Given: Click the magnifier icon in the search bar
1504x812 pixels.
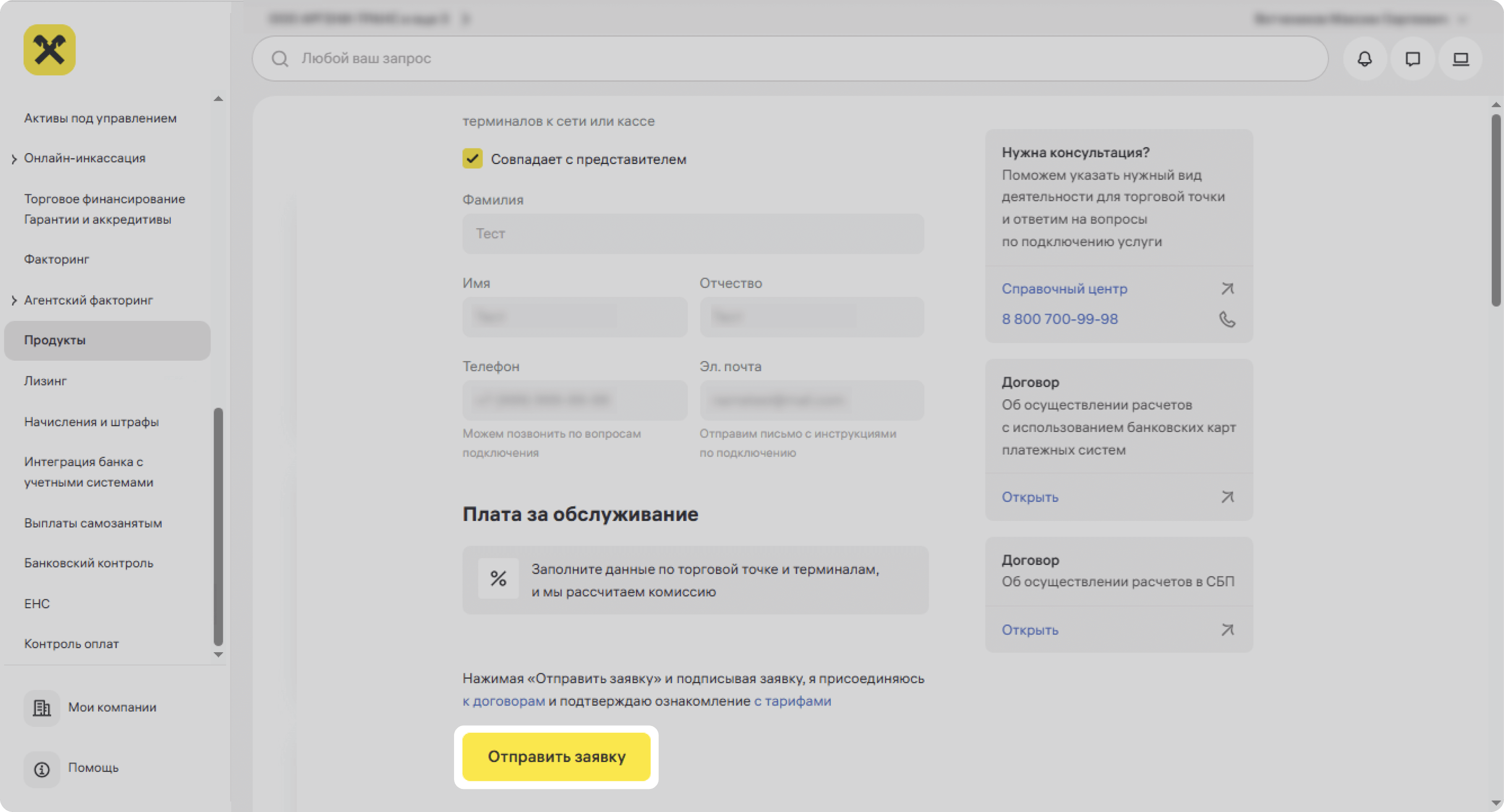Looking at the screenshot, I should [x=280, y=58].
